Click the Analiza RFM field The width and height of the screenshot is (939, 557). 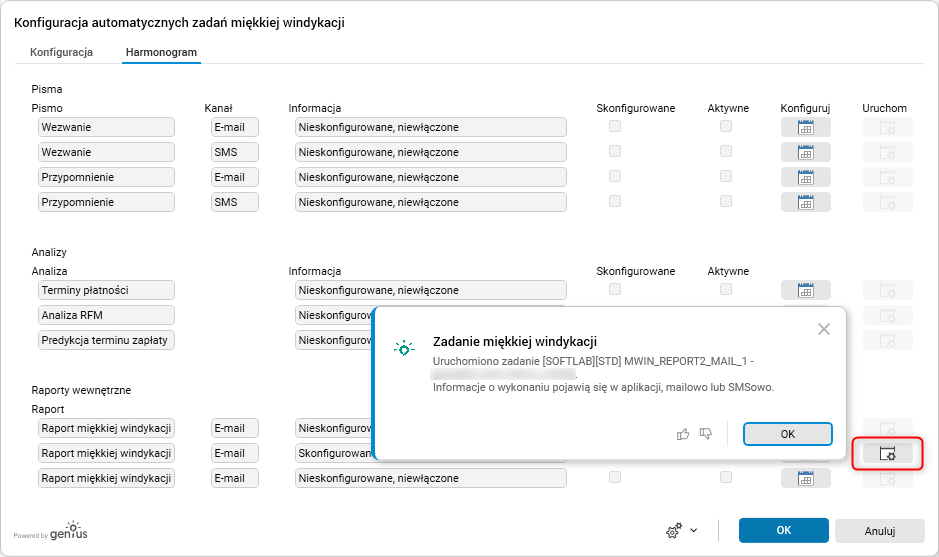coord(107,315)
